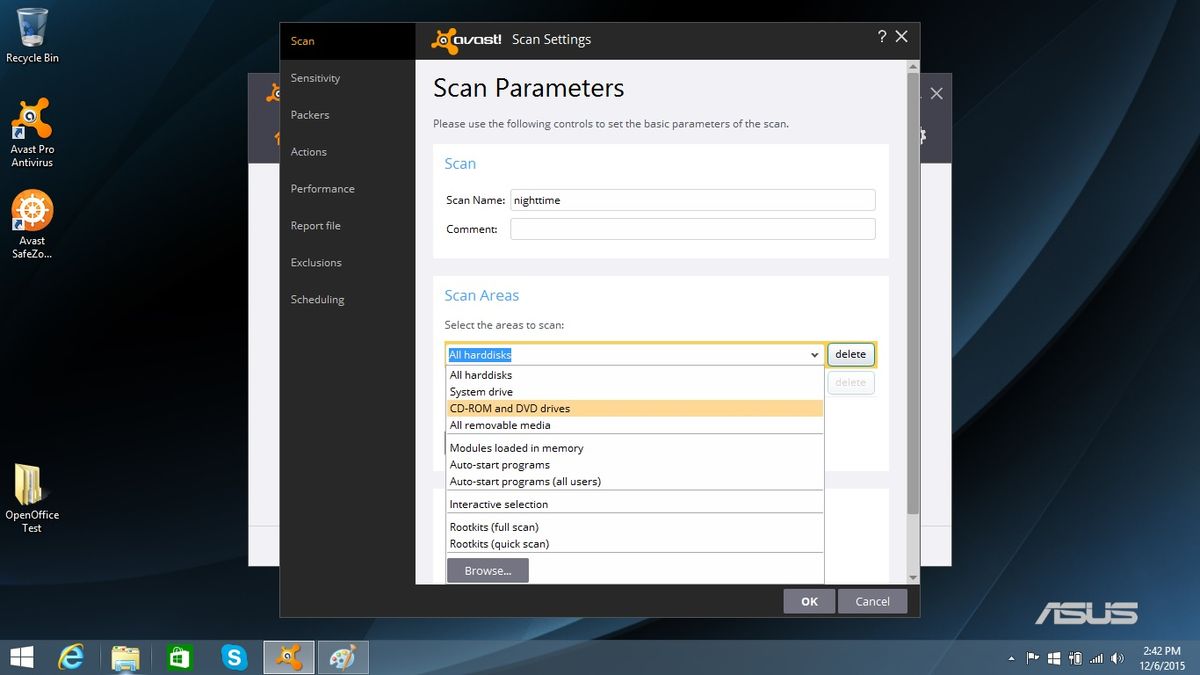1200x675 pixels.
Task: Click the scrollbar down arrow
Action: click(912, 577)
